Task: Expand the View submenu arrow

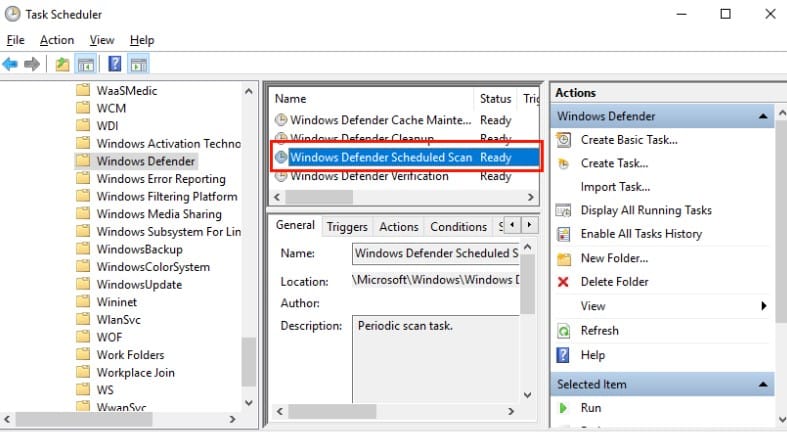Action: [763, 306]
